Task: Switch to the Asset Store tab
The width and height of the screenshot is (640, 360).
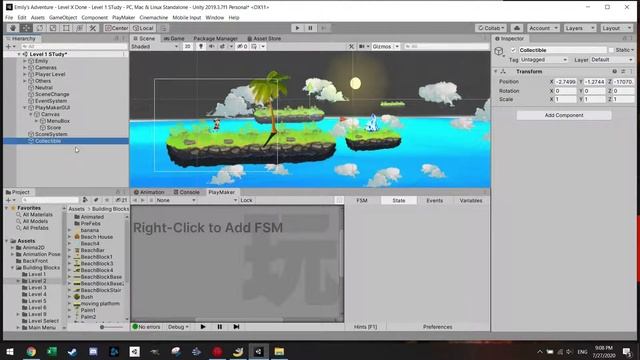Action: pyautogui.click(x=264, y=38)
